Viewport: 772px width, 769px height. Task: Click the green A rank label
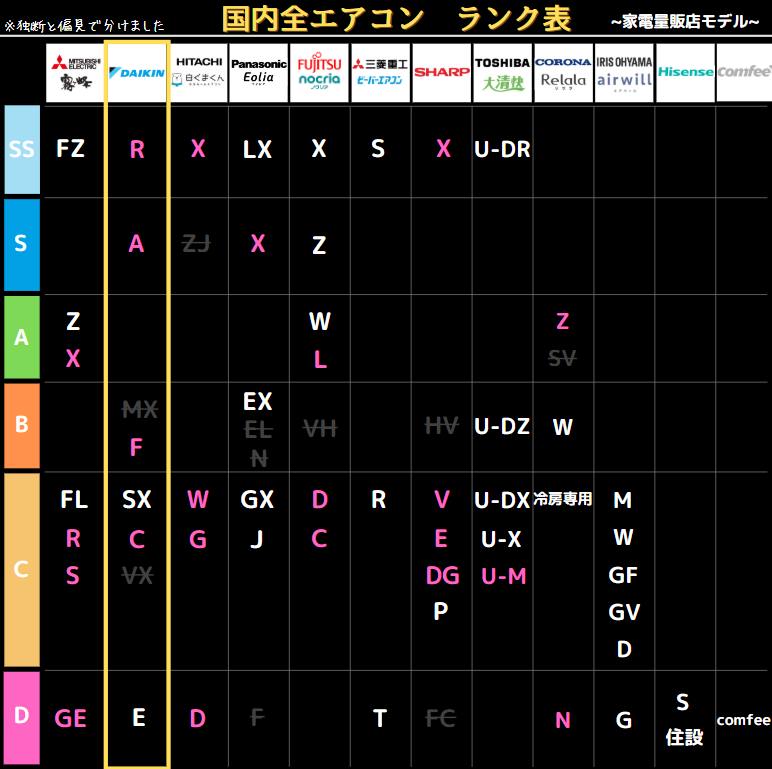click(22, 337)
